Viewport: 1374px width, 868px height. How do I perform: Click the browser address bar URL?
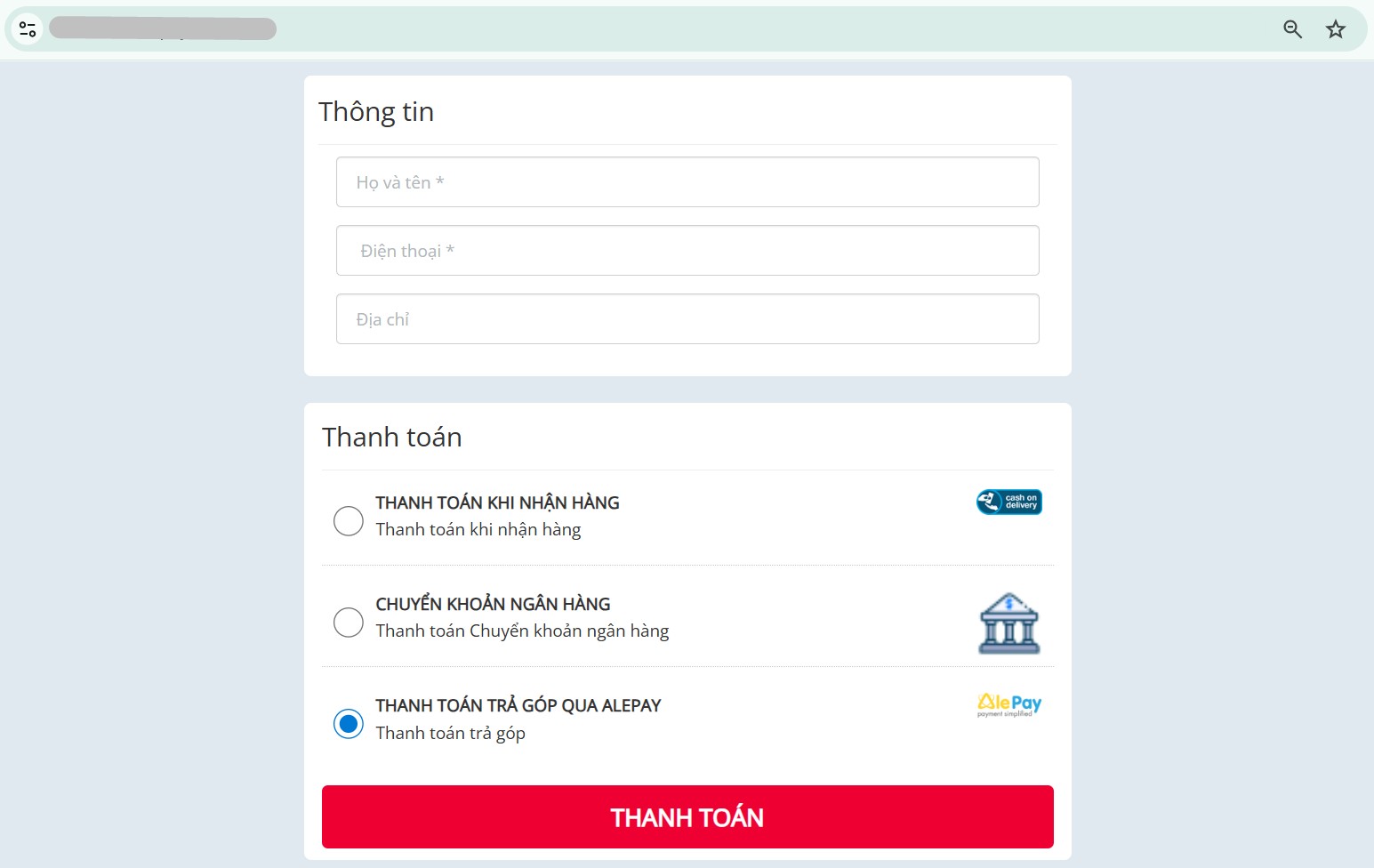pyautogui.click(x=163, y=29)
